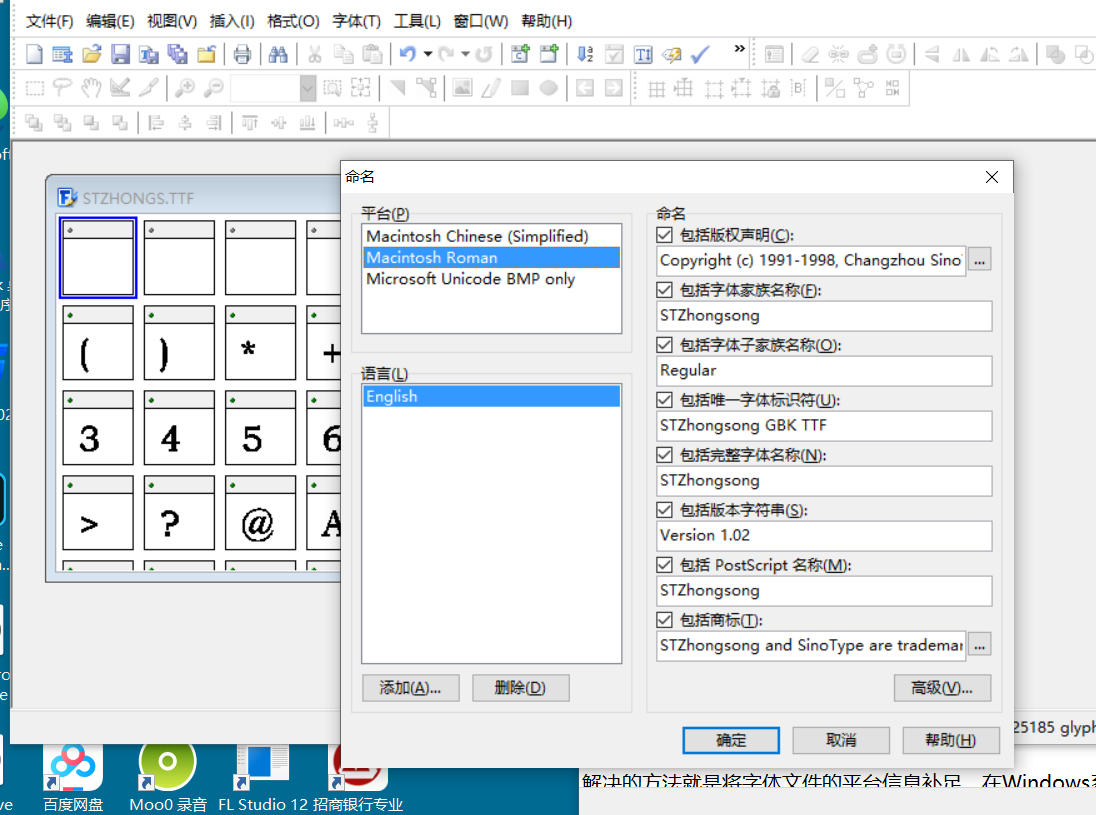Image resolution: width=1096 pixels, height=815 pixels.
Task: Click the font family name STZhongsong field
Action: (x=823, y=315)
